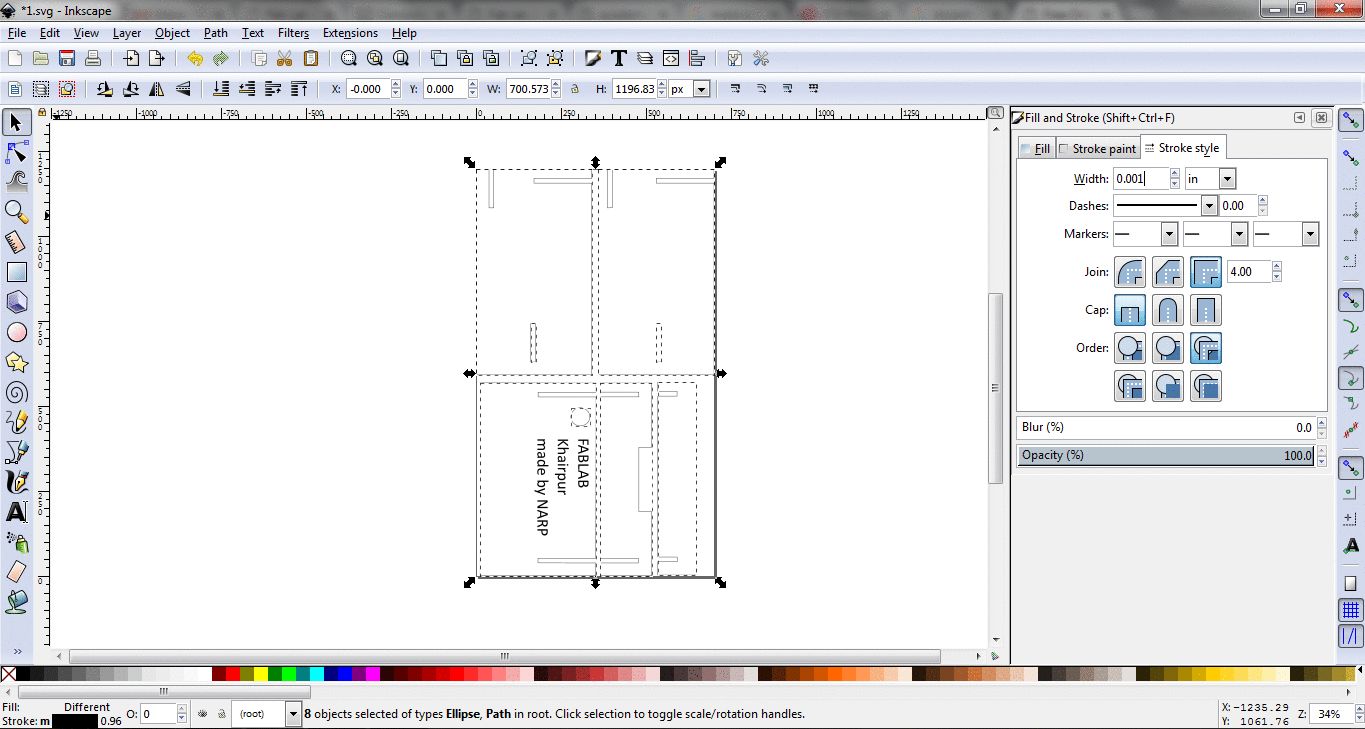
Task: Open the Filters menu
Action: pyautogui.click(x=293, y=33)
